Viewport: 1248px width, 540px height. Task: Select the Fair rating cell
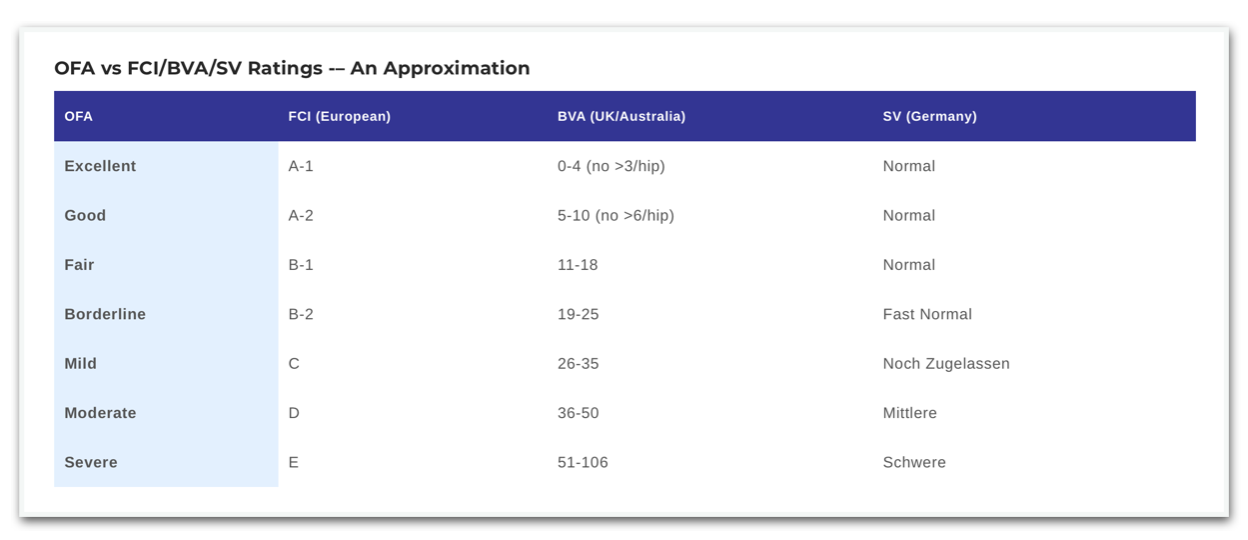pyautogui.click(x=79, y=265)
